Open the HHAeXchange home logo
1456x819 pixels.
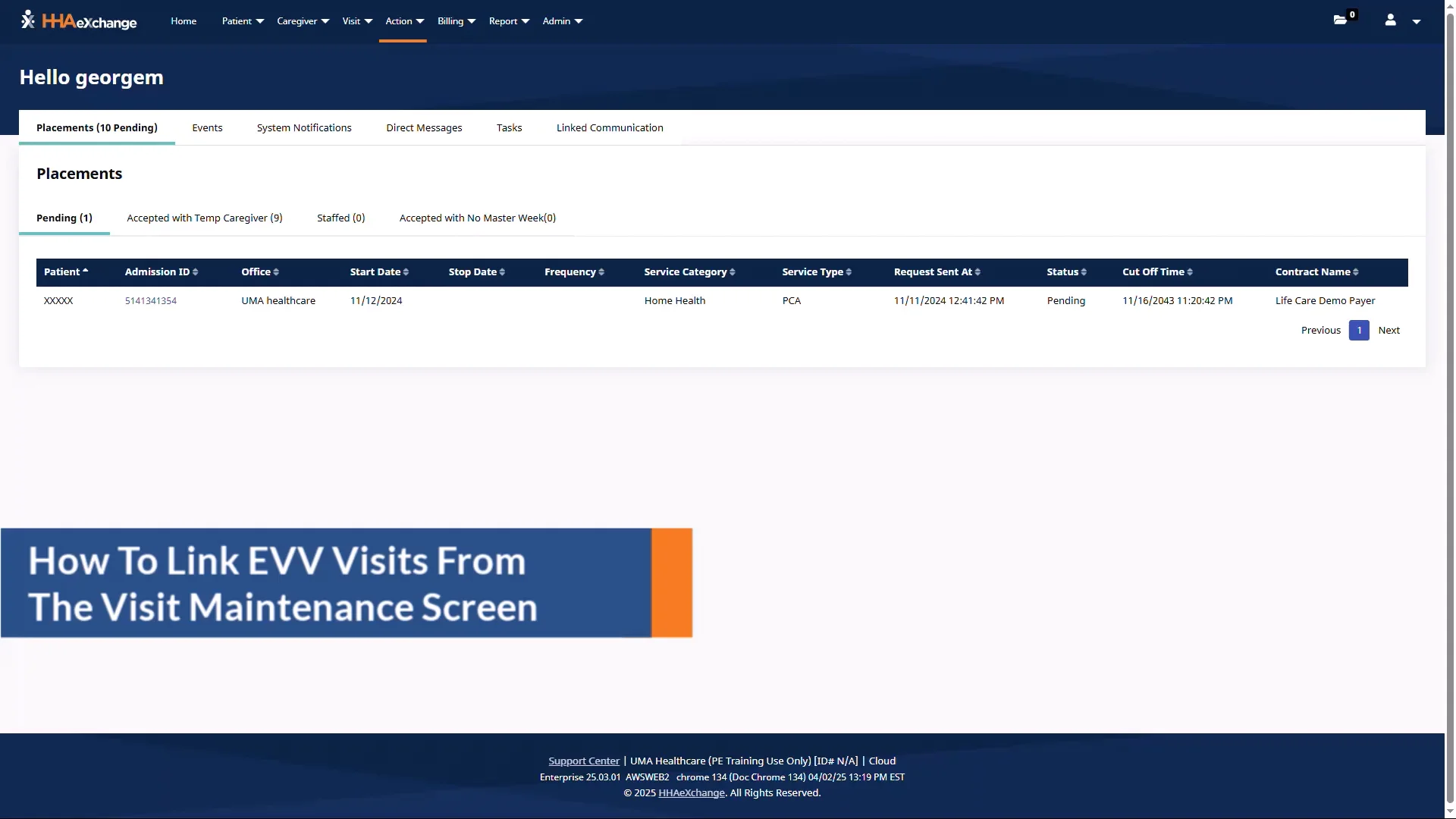pyautogui.click(x=78, y=20)
